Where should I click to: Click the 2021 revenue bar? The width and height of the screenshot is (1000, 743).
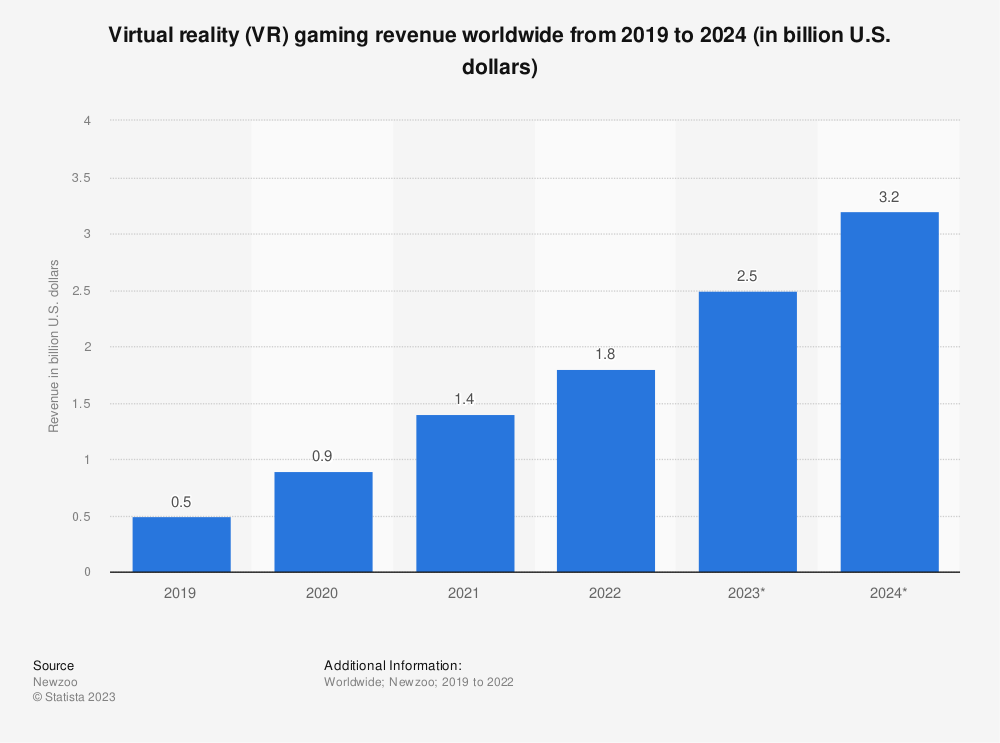465,493
